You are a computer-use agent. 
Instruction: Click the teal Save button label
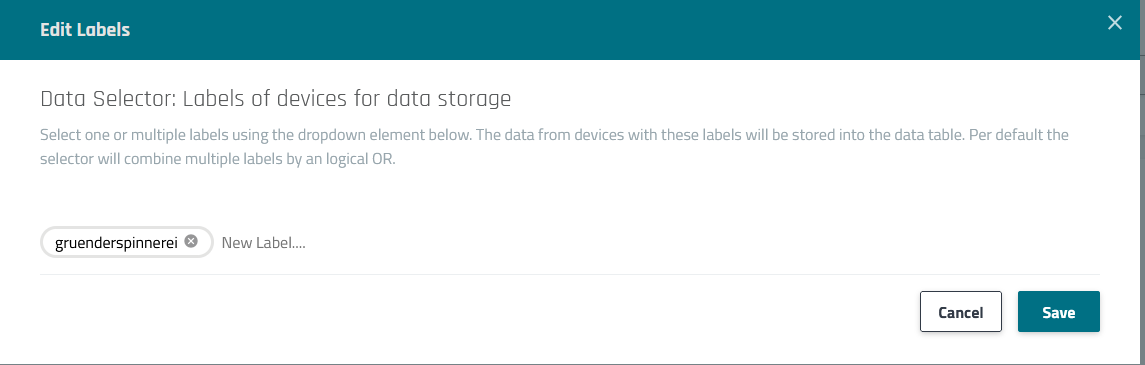pyautogui.click(x=1058, y=313)
